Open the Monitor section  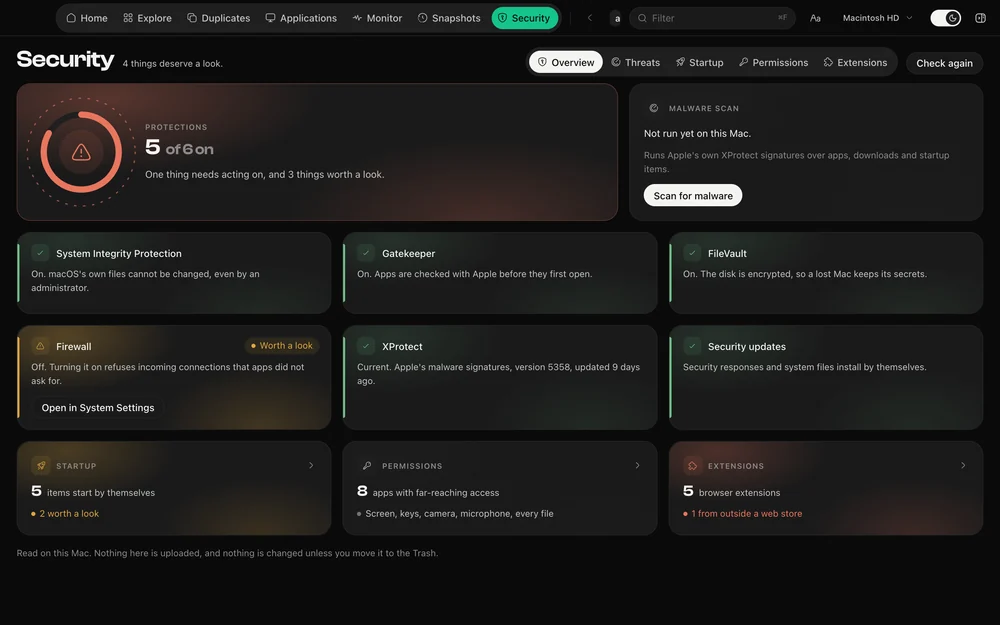[x=377, y=18]
